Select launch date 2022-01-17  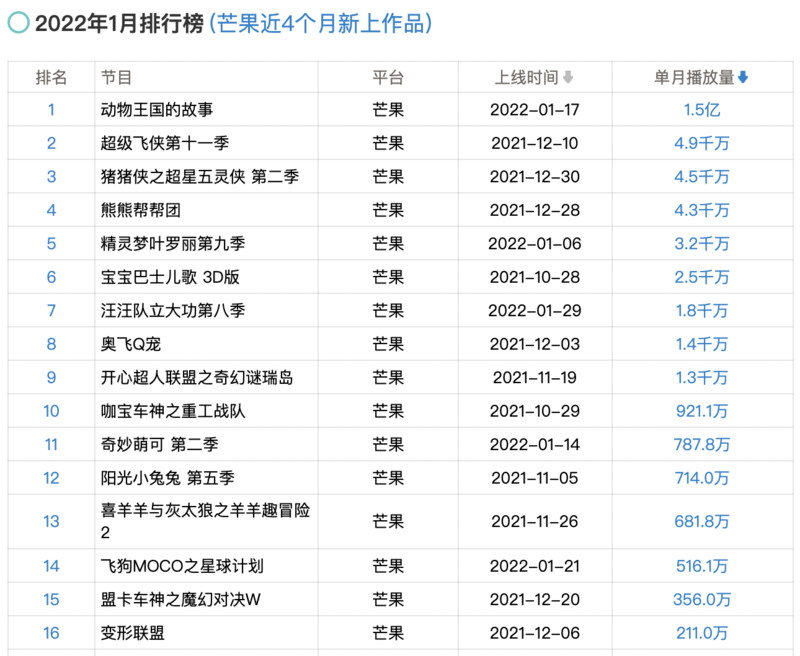point(535,110)
